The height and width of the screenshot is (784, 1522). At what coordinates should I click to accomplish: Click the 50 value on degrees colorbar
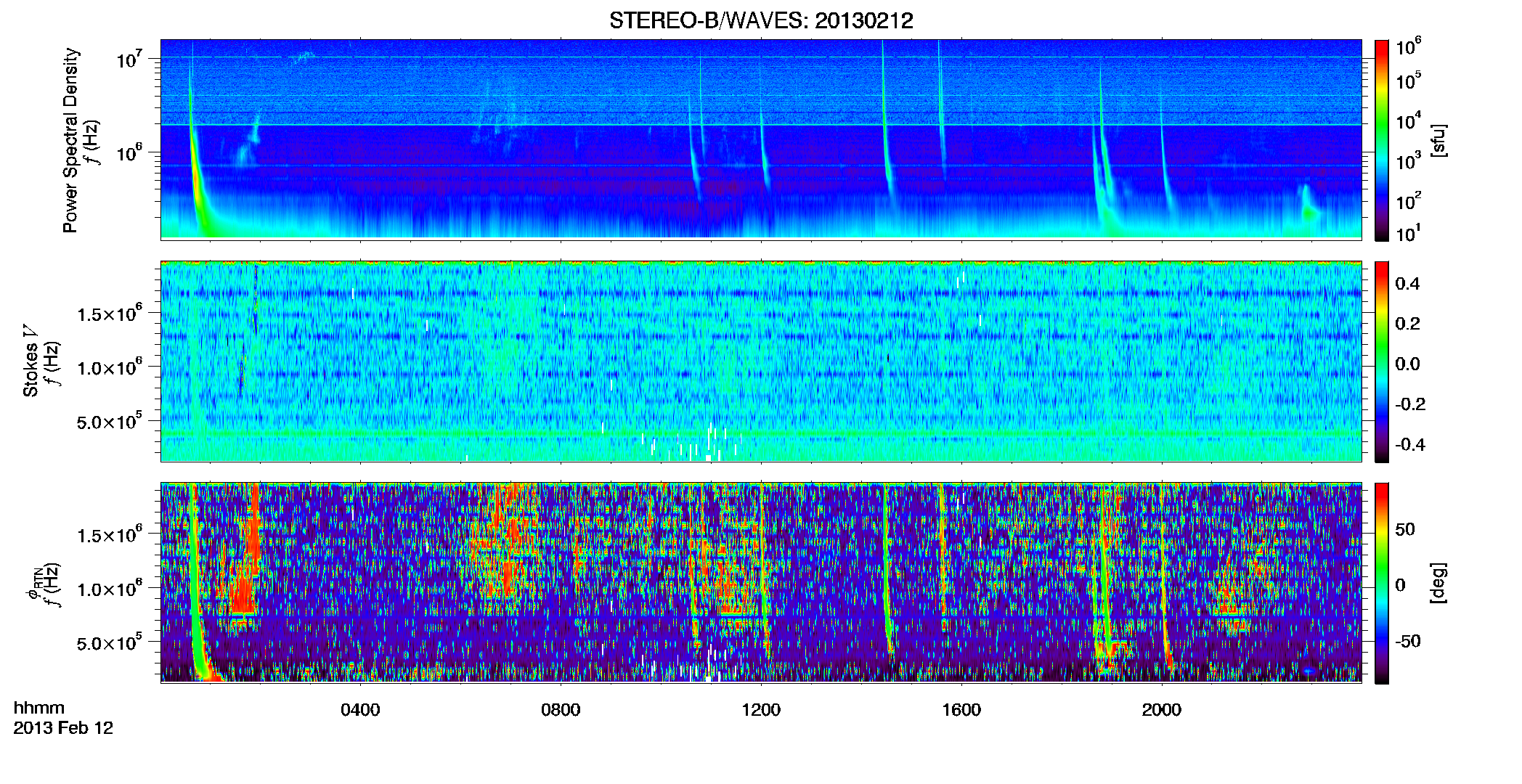point(1405,529)
